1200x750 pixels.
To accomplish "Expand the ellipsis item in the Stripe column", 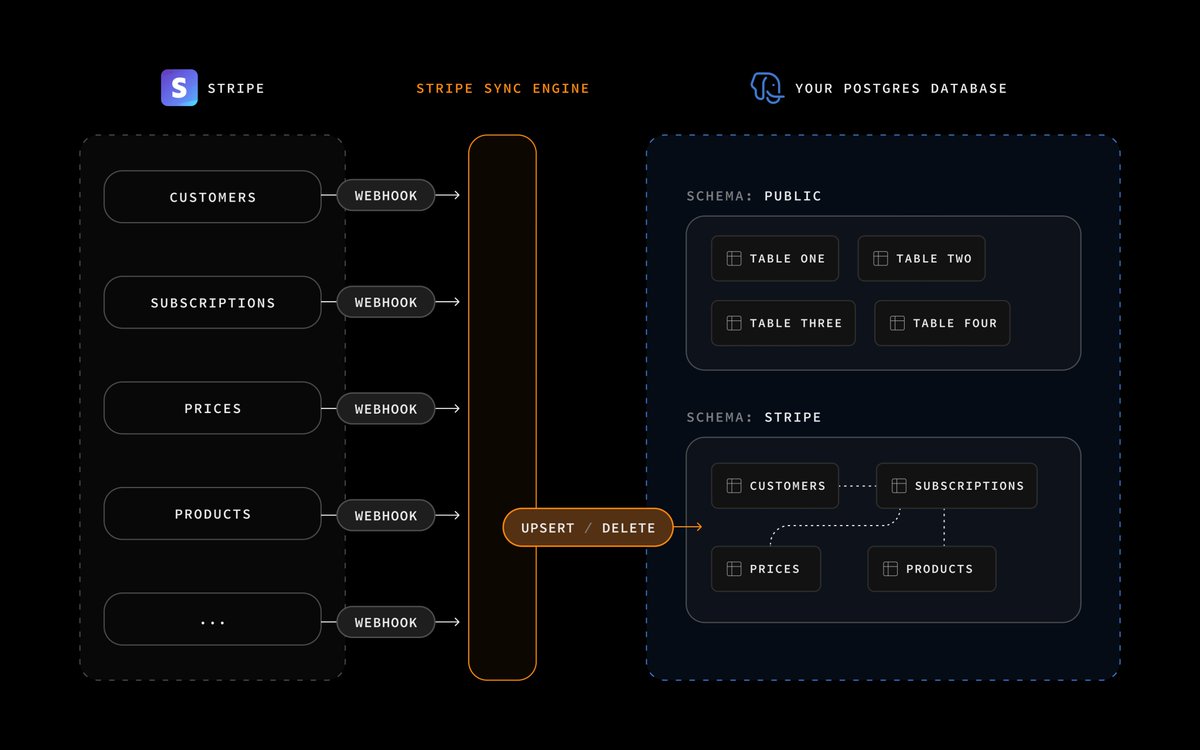I will [212, 620].
